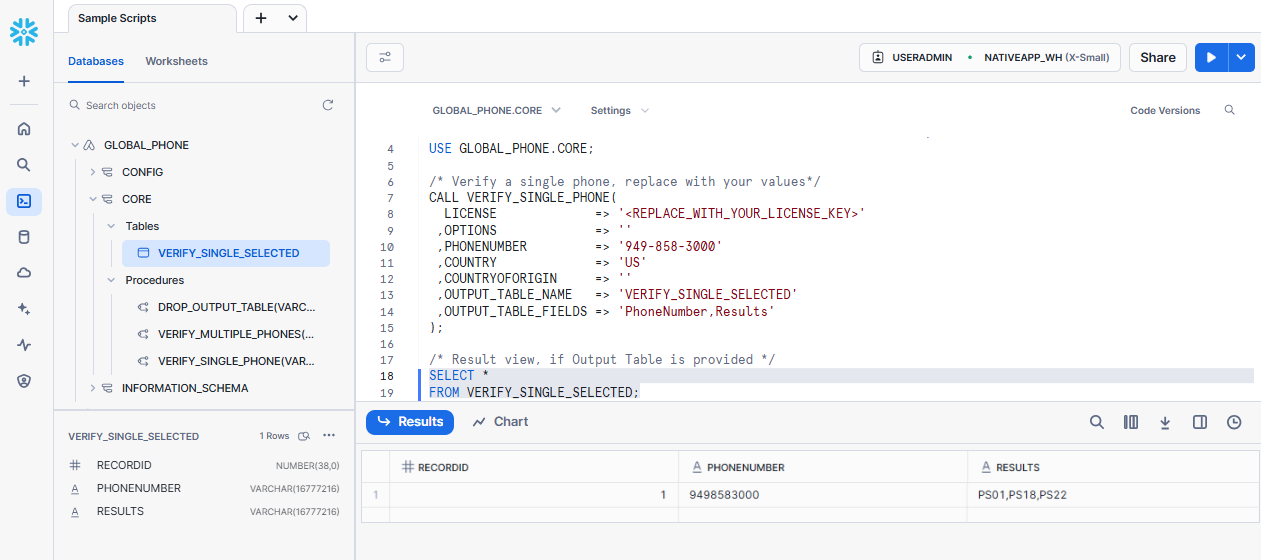The height and width of the screenshot is (560, 1261).
Task: Add a new tab with plus
Action: point(261,18)
